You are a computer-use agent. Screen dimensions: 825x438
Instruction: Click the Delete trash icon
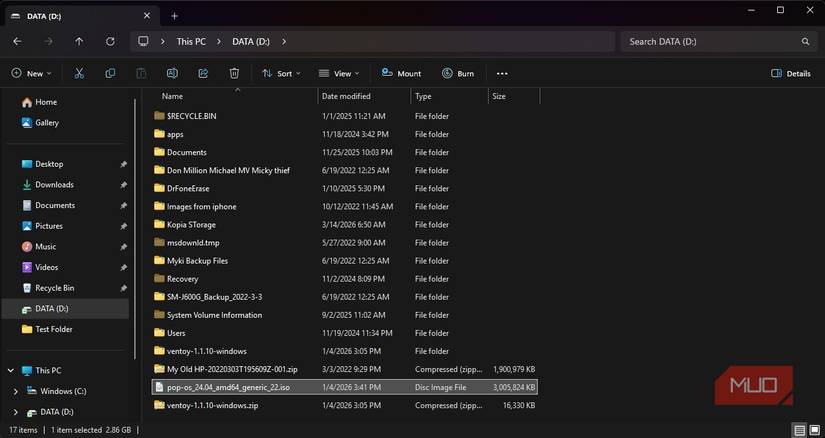(x=234, y=74)
